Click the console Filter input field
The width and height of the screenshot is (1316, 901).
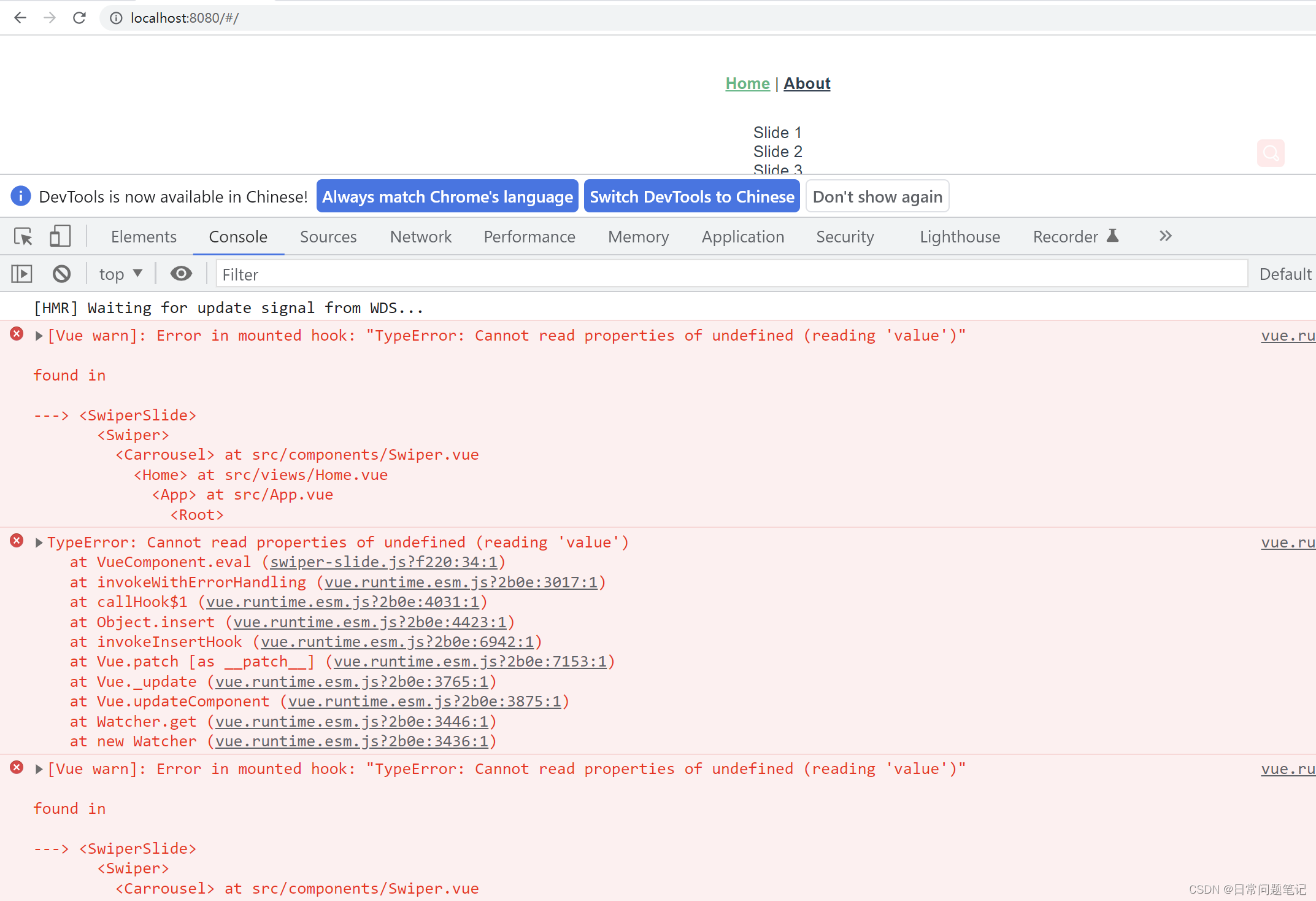click(x=730, y=274)
